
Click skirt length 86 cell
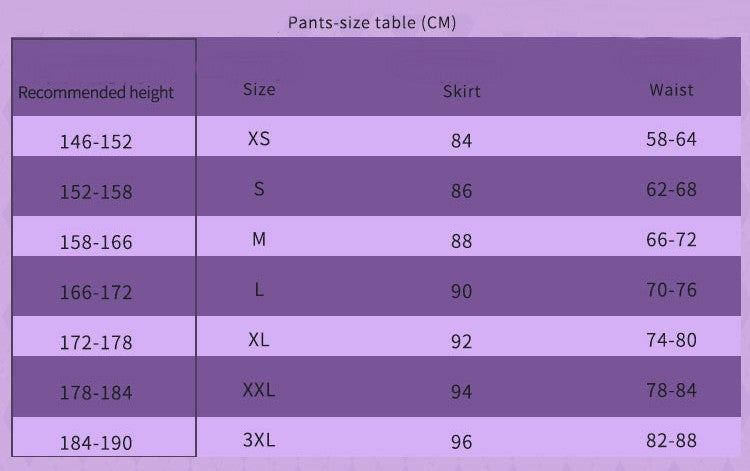tap(461, 191)
